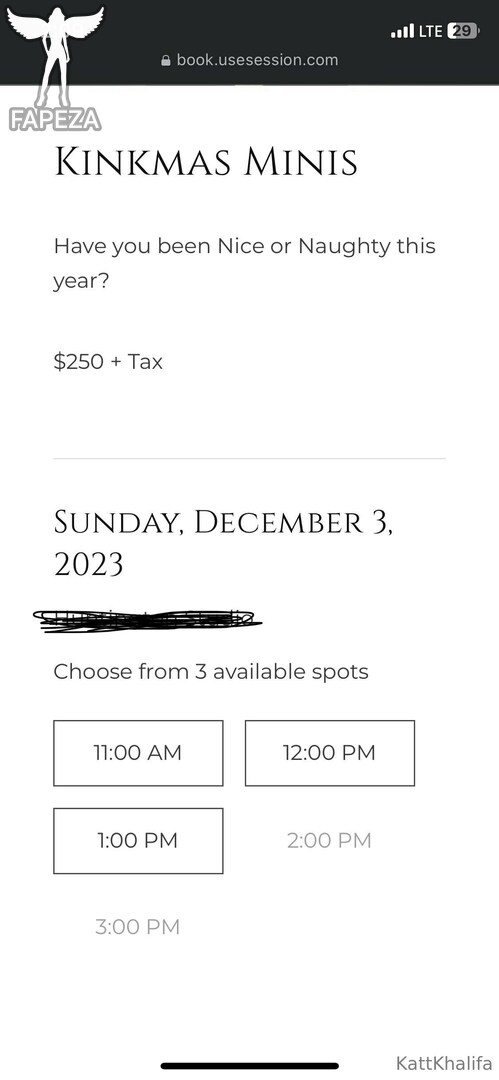Tap the home indicator bar at the bottom
The height and width of the screenshot is (1080, 499).
pyautogui.click(x=250, y=1066)
